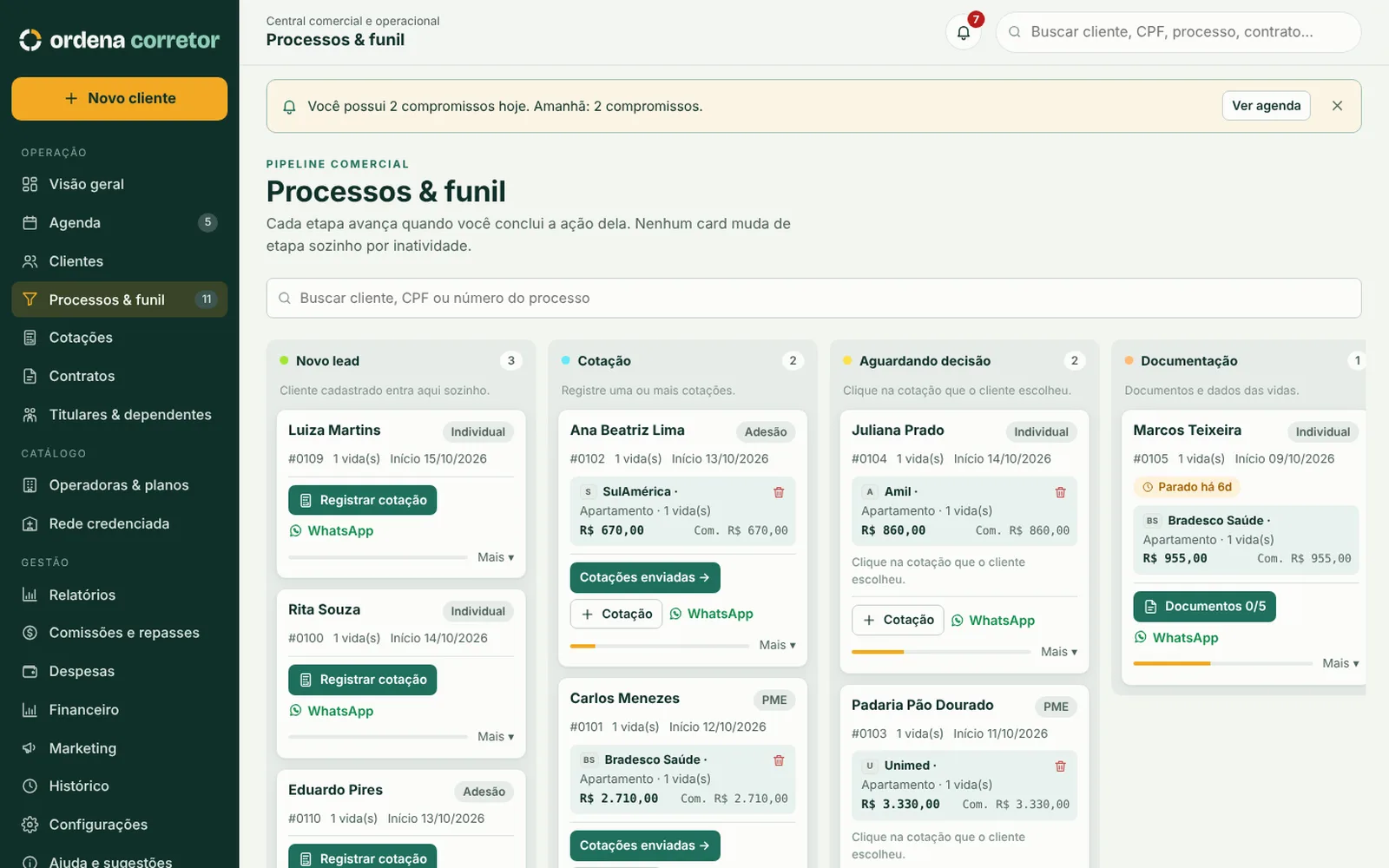Click Novo lead column header
The height and width of the screenshot is (868, 1389).
pos(327,361)
